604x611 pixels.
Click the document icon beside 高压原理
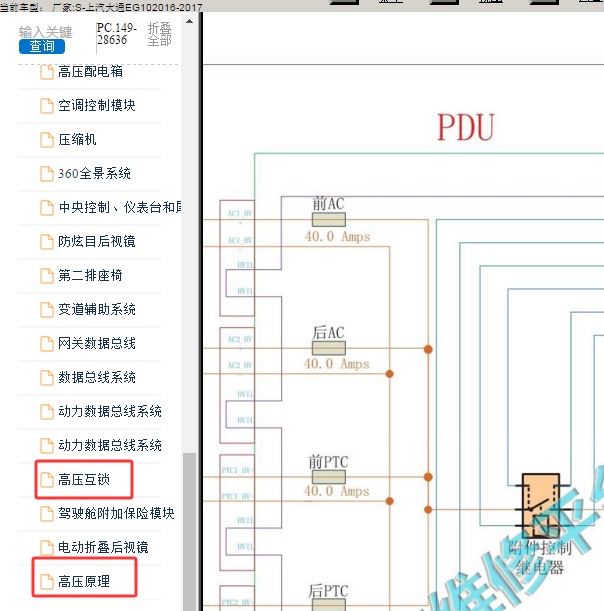pyautogui.click(x=47, y=582)
